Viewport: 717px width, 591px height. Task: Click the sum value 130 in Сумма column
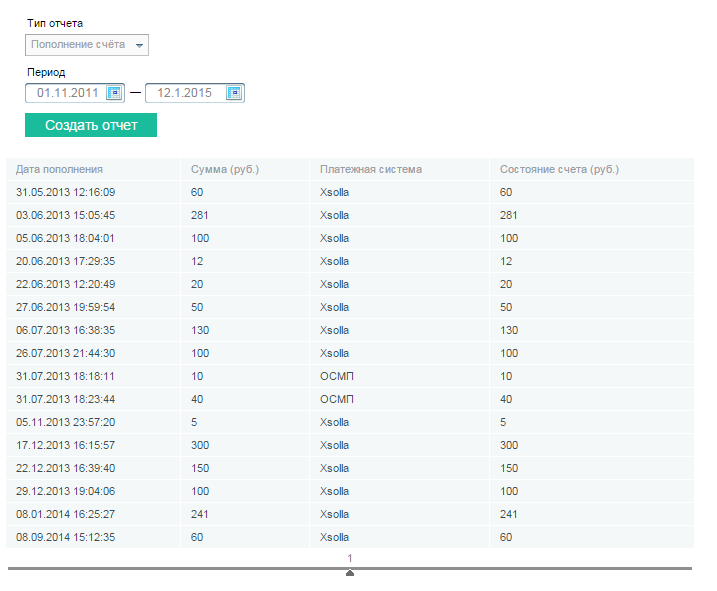pos(200,330)
